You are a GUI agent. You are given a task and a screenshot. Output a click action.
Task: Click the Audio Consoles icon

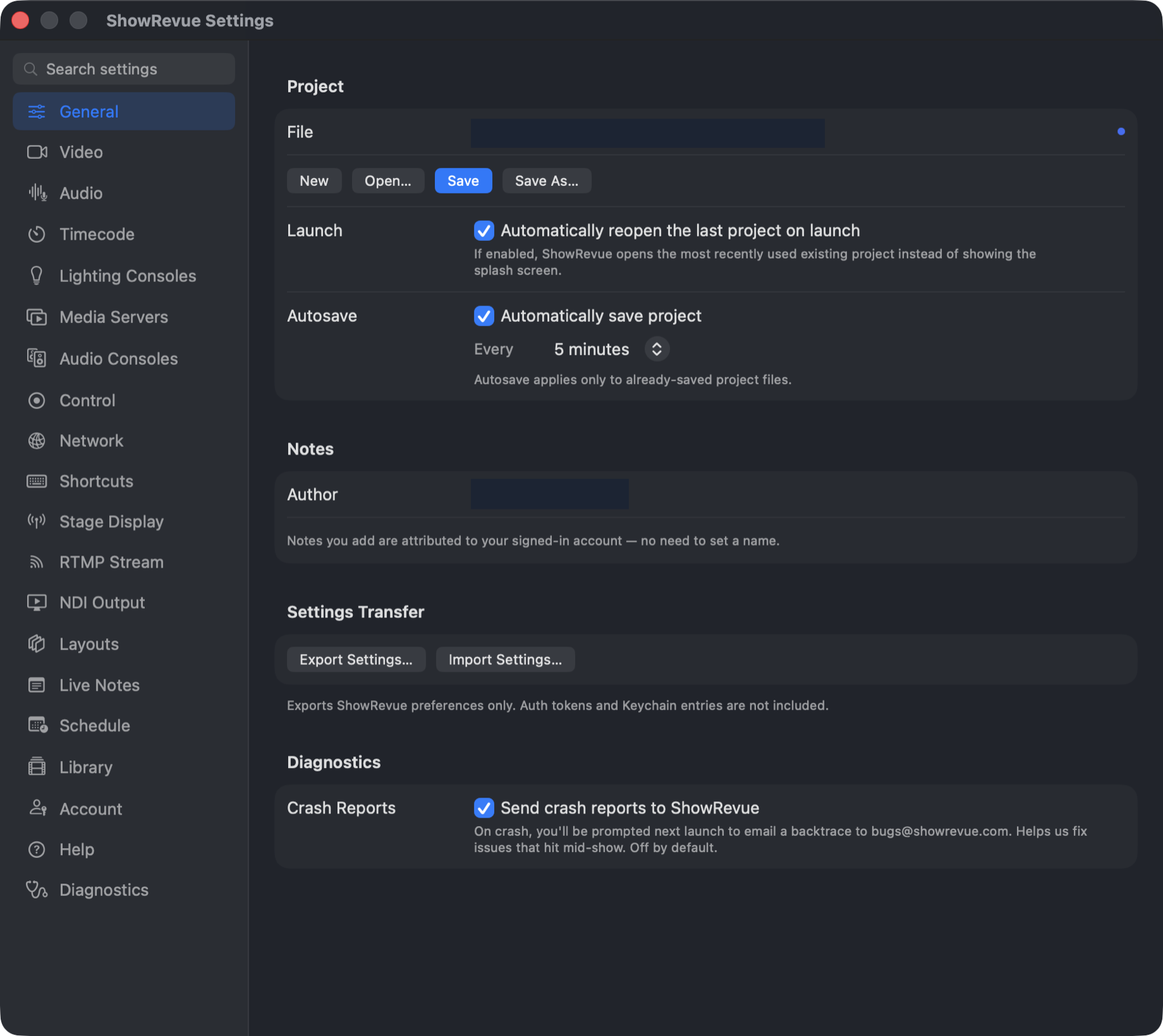[37, 358]
